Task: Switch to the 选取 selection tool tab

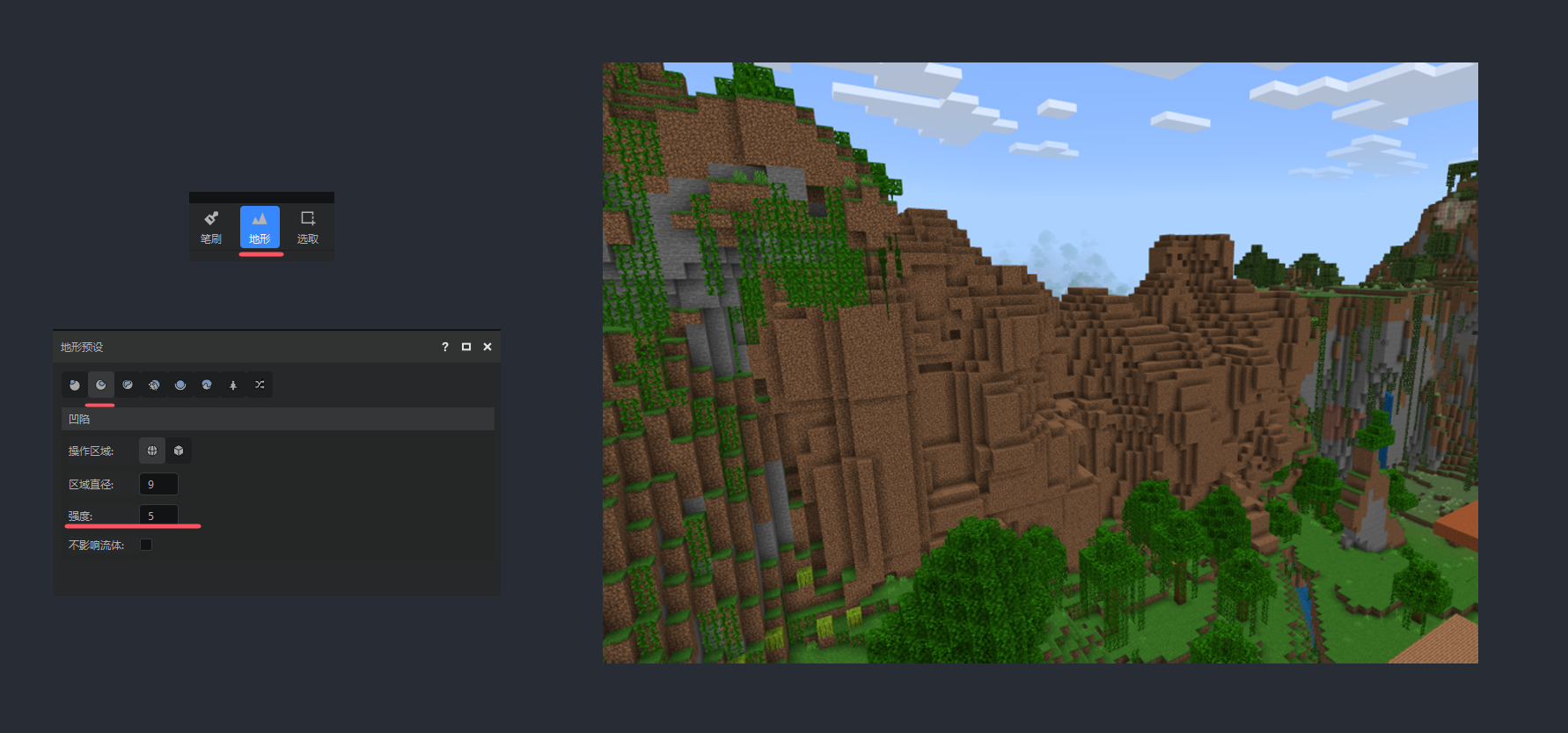Action: coord(308,227)
